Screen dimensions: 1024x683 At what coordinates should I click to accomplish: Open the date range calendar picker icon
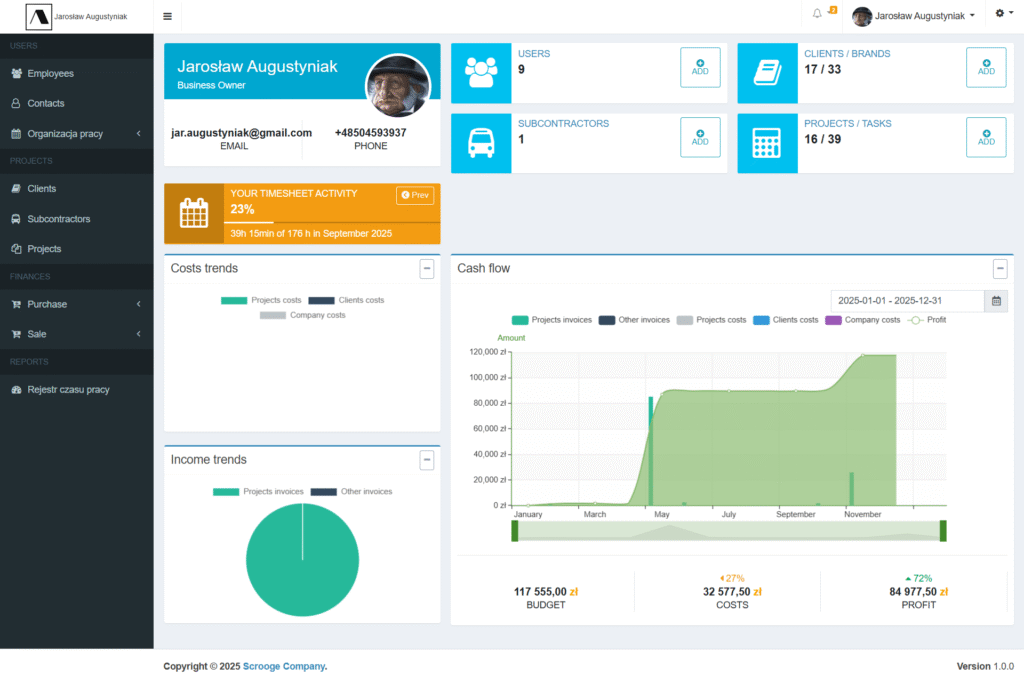[x=995, y=301]
